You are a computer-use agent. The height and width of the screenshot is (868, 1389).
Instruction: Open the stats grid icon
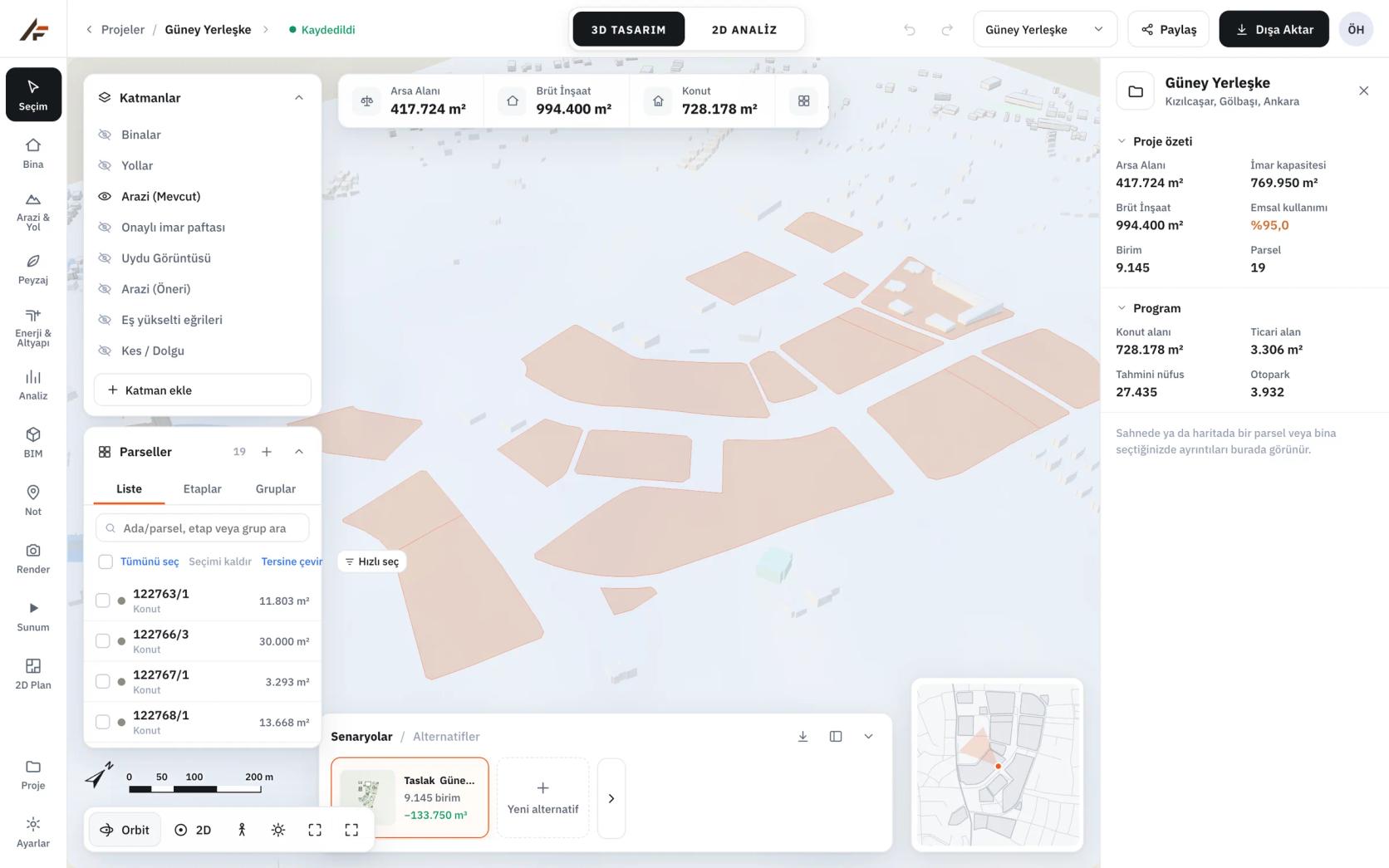coord(803,101)
